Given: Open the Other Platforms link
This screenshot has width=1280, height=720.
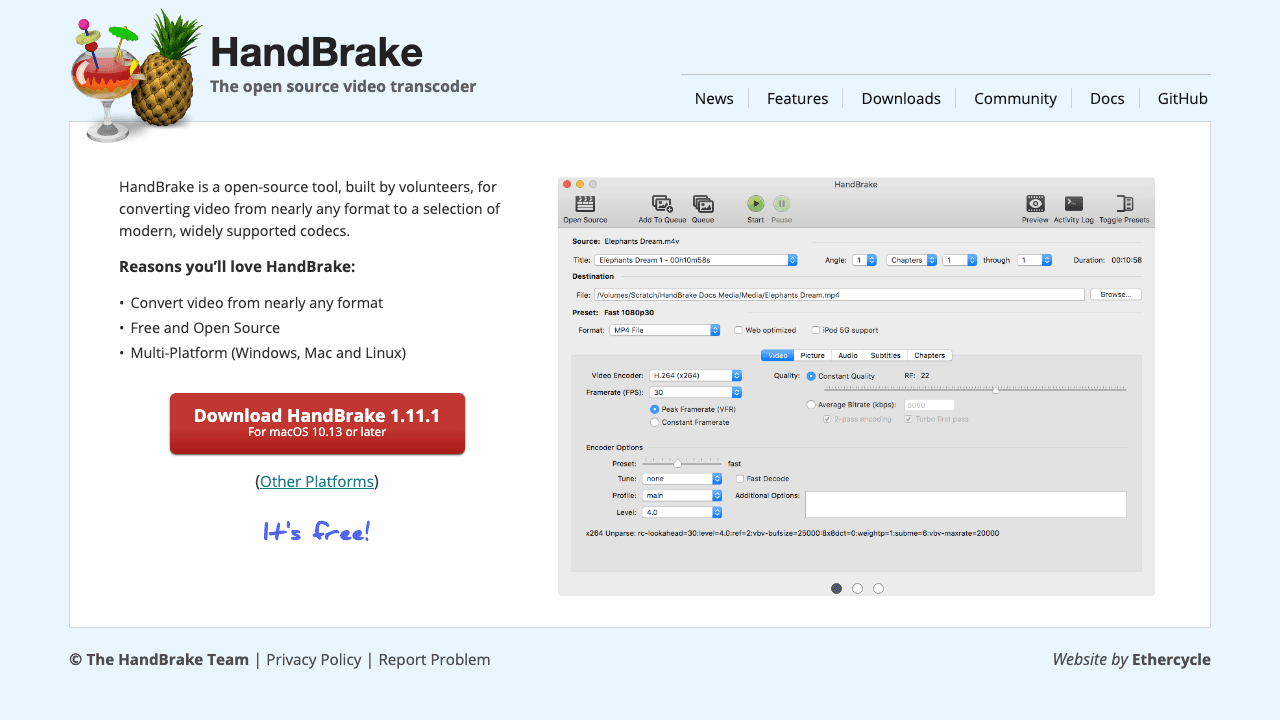Looking at the screenshot, I should pos(317,481).
